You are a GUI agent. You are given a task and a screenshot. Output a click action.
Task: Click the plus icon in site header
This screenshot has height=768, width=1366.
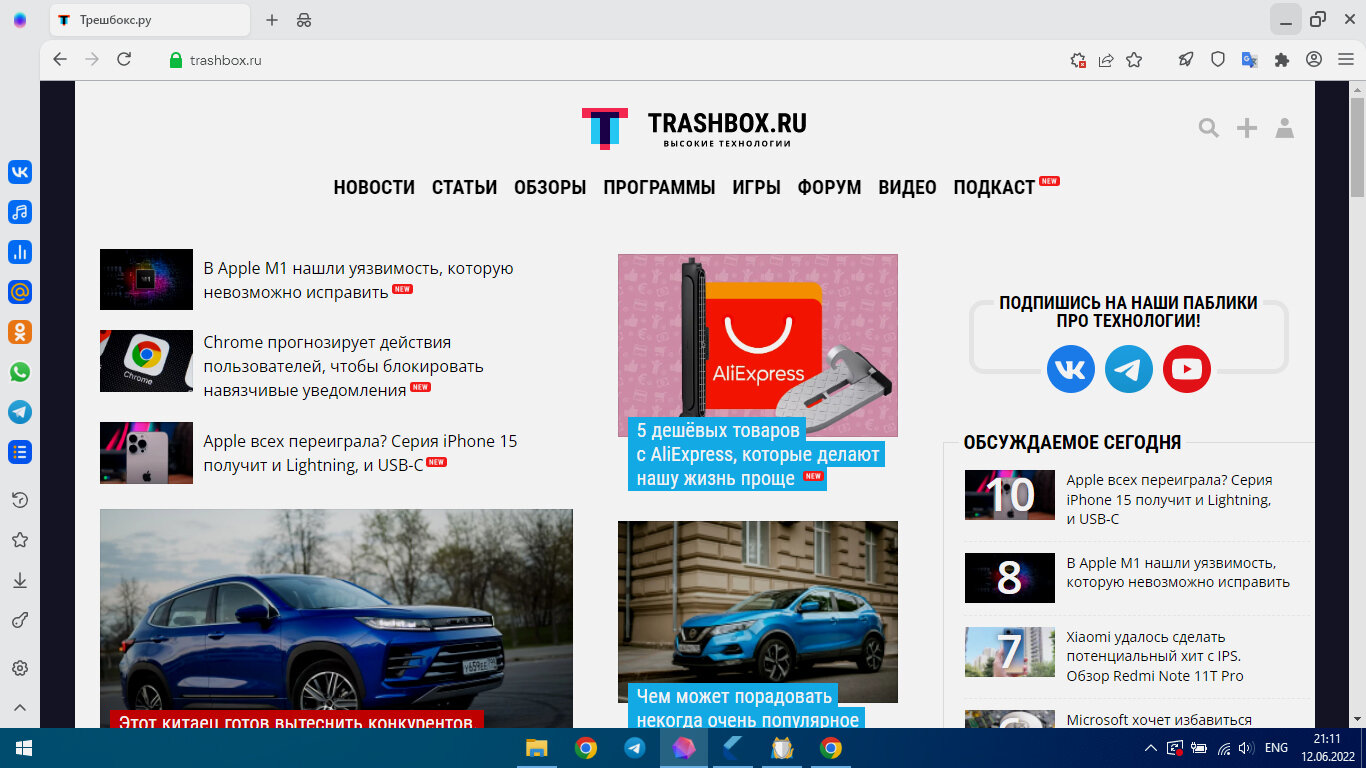[1247, 128]
